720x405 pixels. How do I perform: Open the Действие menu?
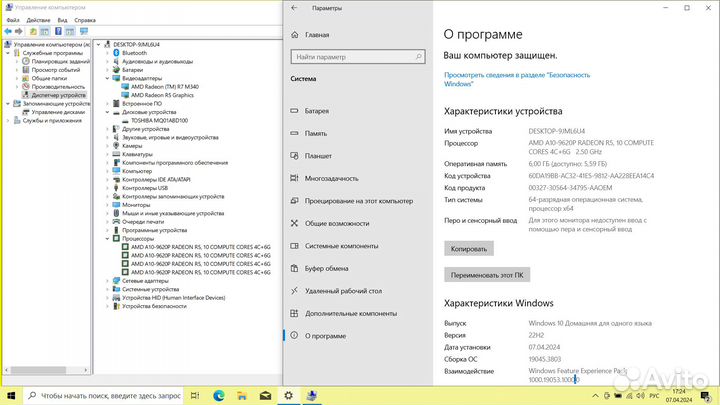click(x=38, y=20)
